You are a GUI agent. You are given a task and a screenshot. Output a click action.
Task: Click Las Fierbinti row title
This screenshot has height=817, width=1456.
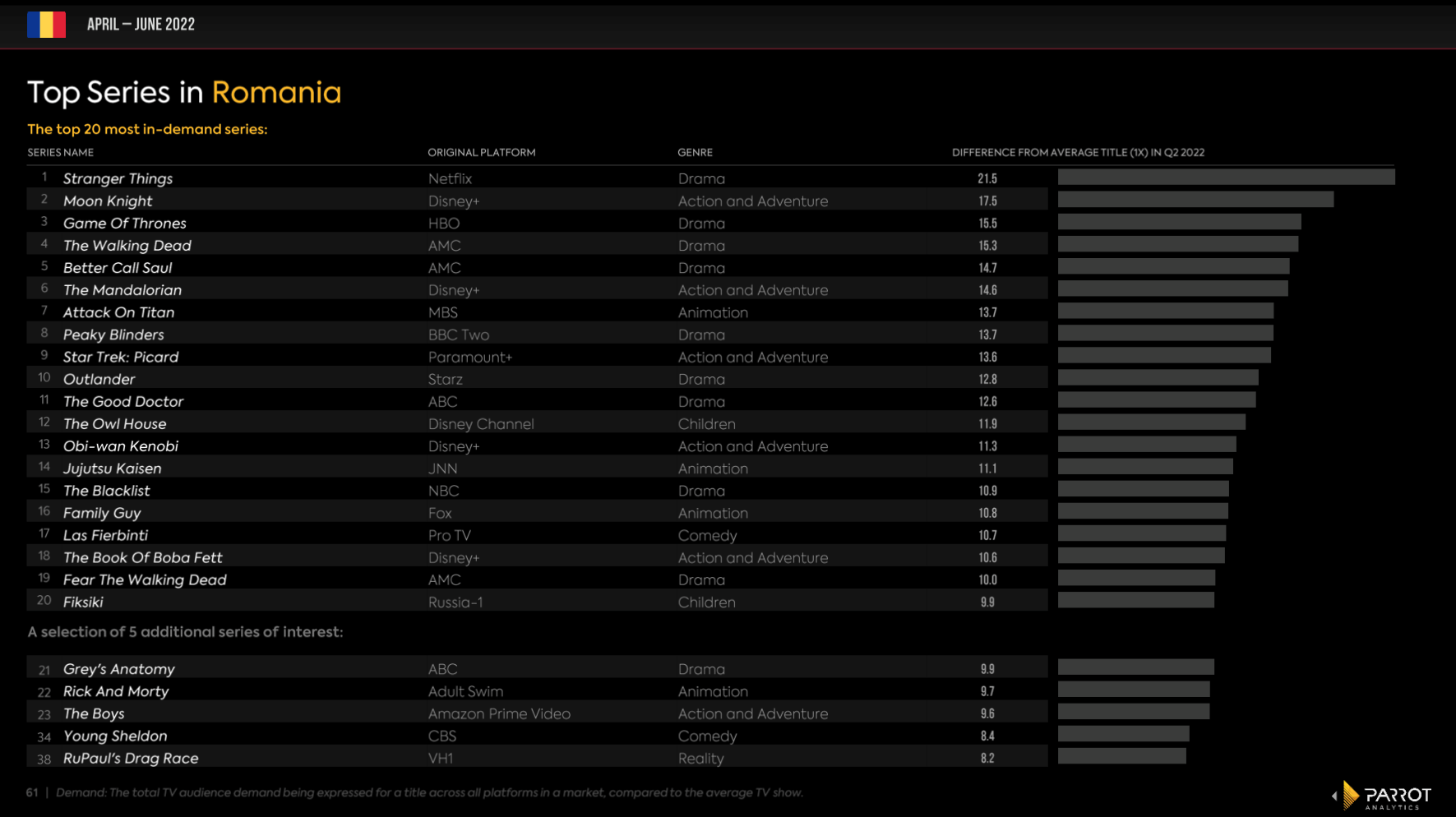pyautogui.click(x=105, y=535)
